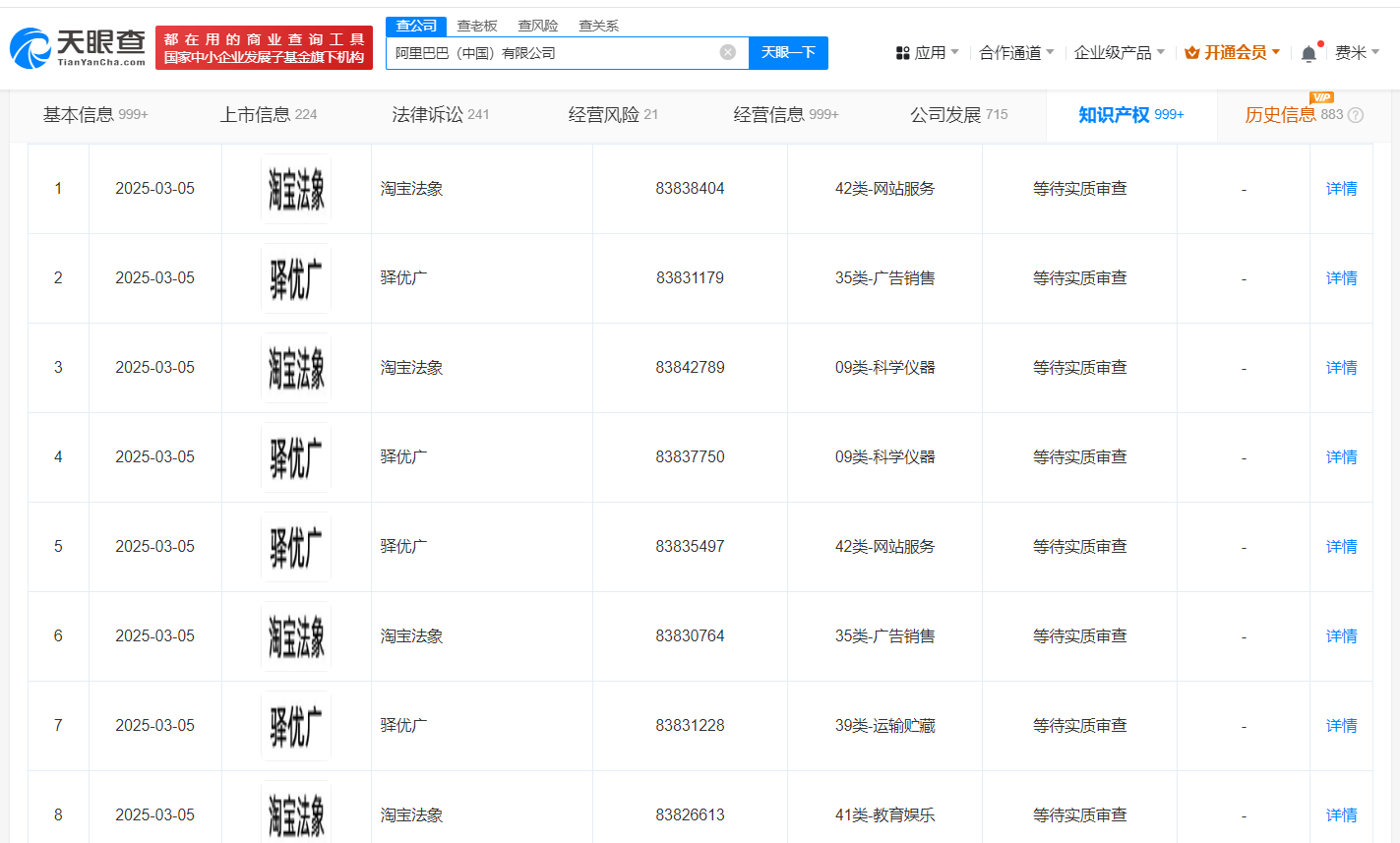This screenshot has height=843, width=1400.
Task: Click the company name search field
Action: [551, 53]
